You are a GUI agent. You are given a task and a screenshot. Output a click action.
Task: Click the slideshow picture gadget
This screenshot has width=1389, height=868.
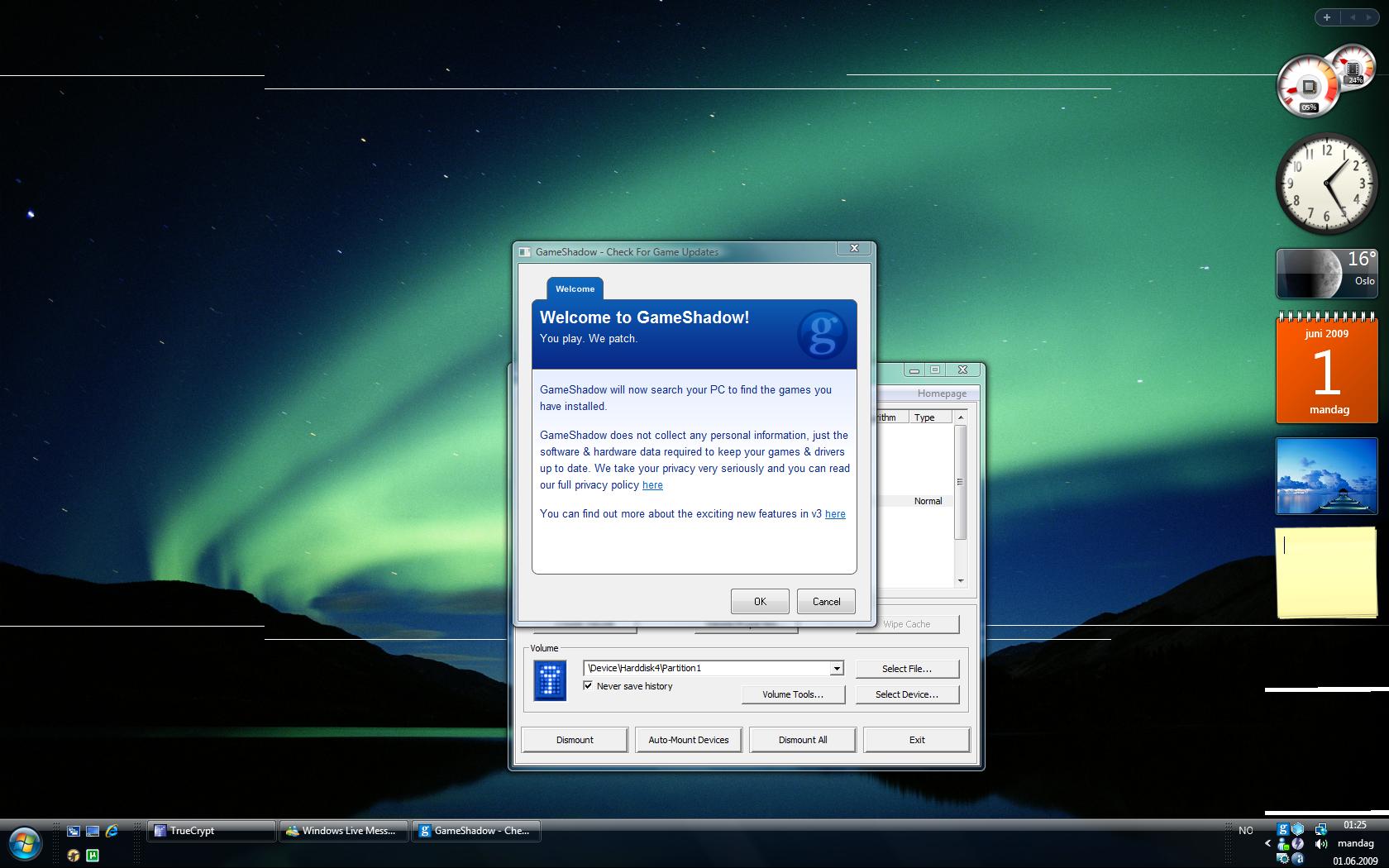pos(1327,476)
